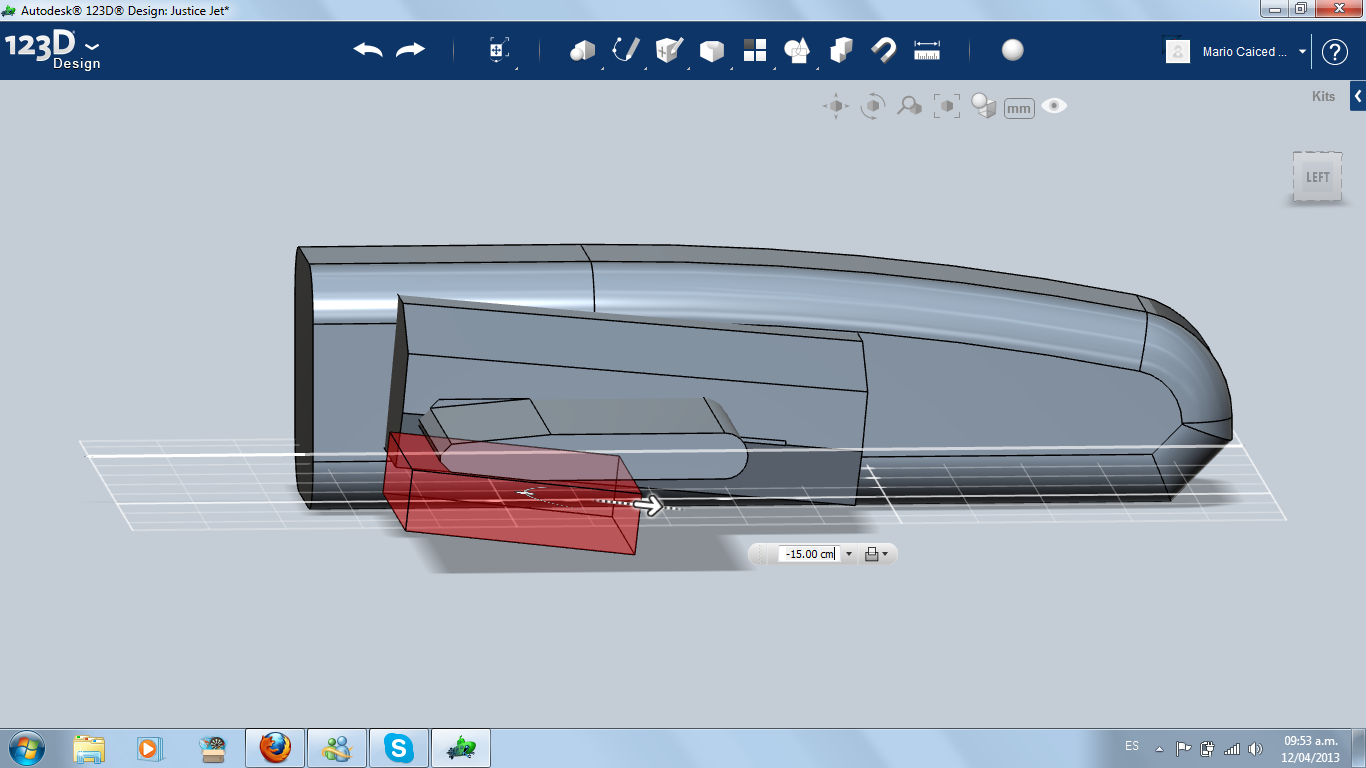Image resolution: width=1366 pixels, height=768 pixels.
Task: Select the Orbit navigation tool
Action: [873, 106]
